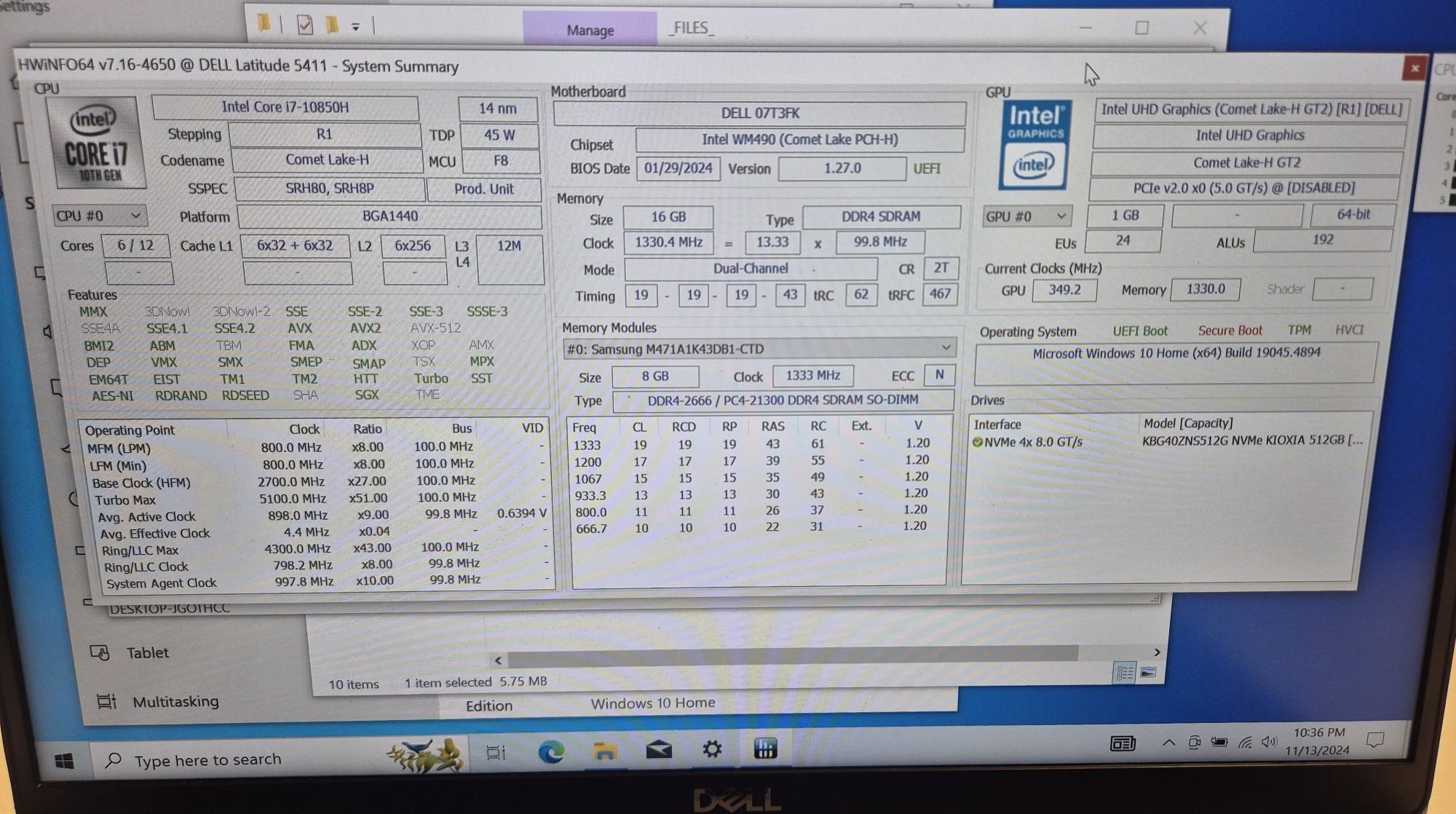Switch Explorer to details view icon
This screenshot has width=1456, height=814.
coord(1125,673)
